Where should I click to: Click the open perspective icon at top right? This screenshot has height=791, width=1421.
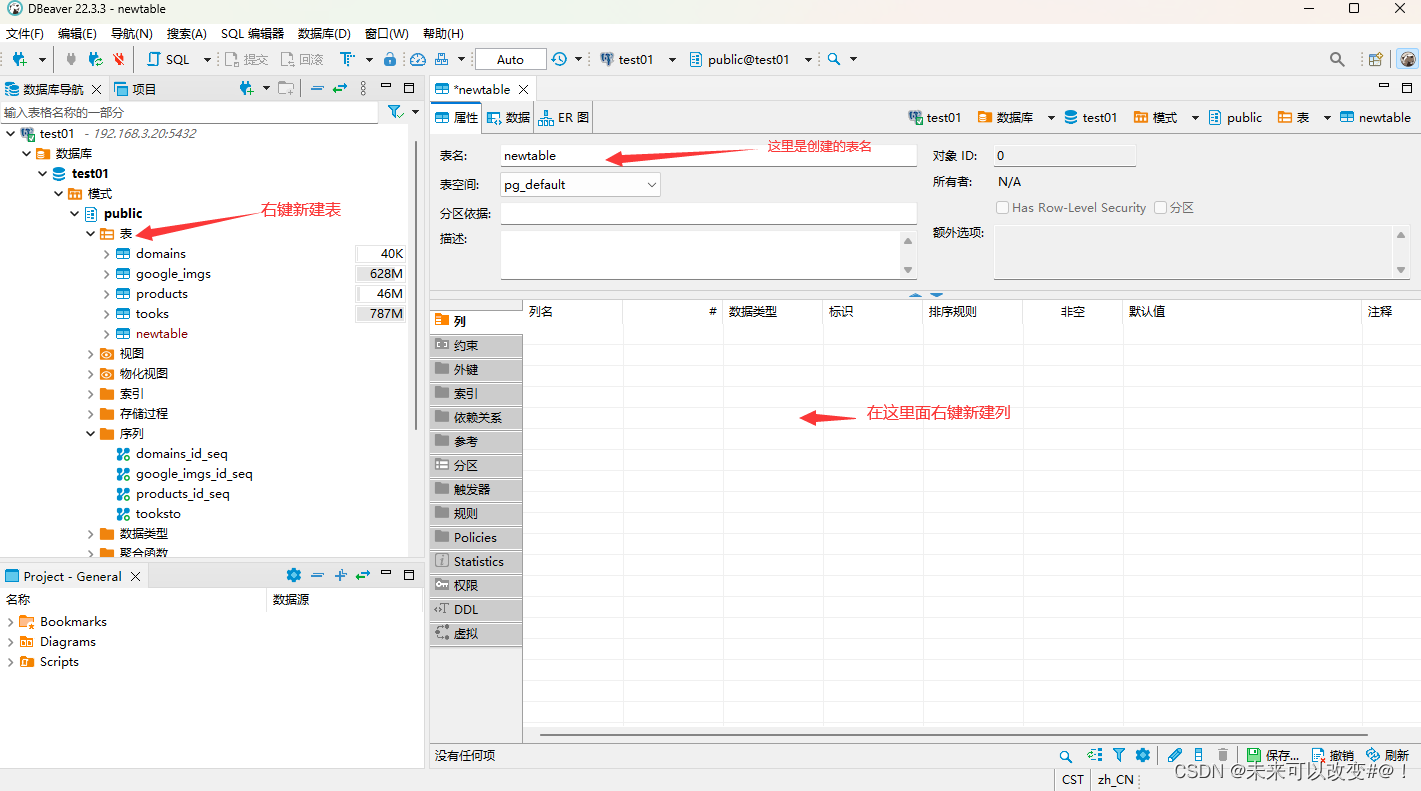[1376, 59]
